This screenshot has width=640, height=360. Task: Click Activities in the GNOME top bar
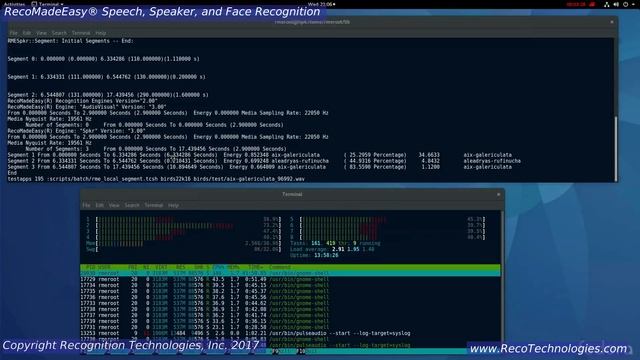[x=14, y=4]
